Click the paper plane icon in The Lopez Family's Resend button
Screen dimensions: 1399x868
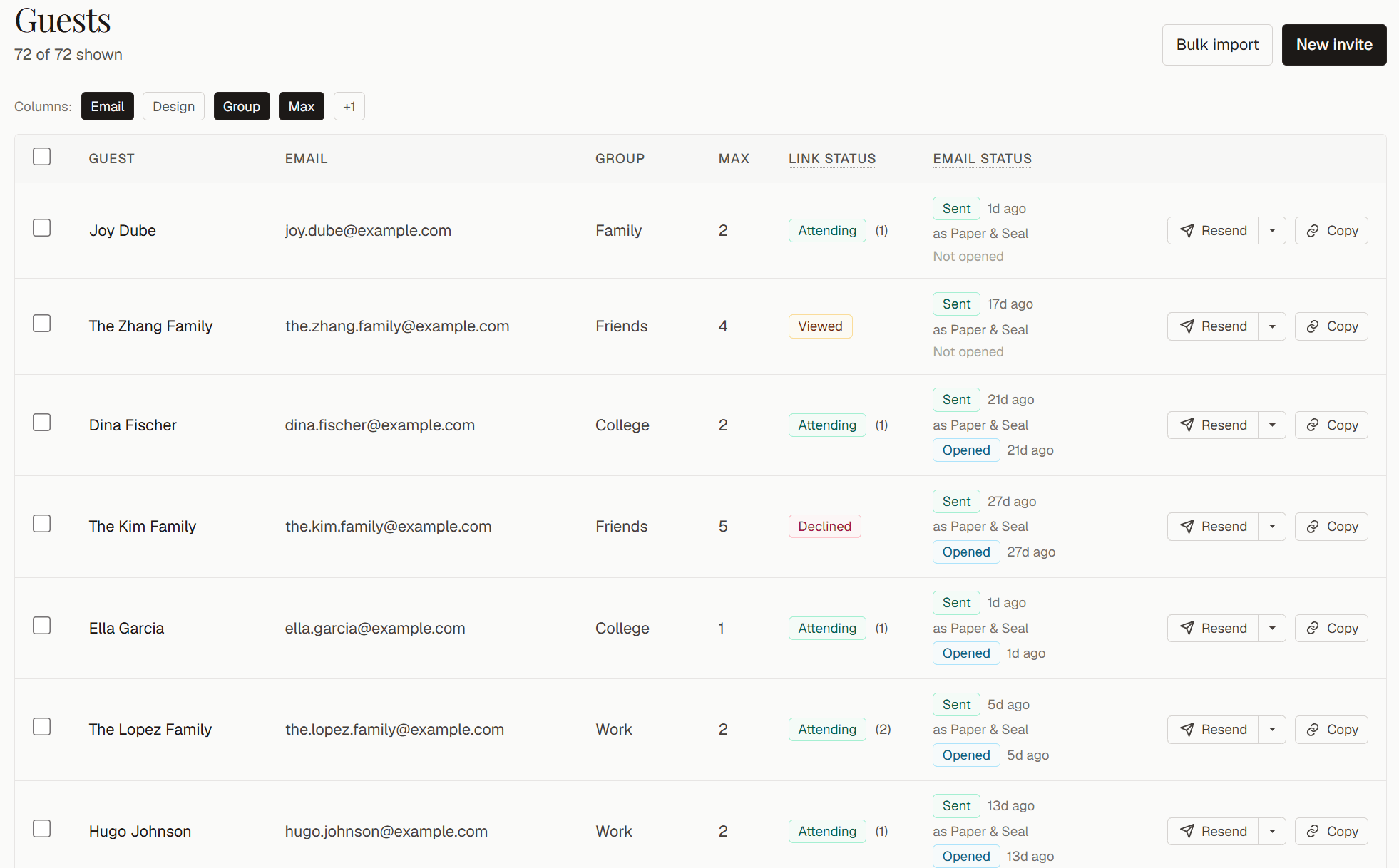pos(1187,730)
